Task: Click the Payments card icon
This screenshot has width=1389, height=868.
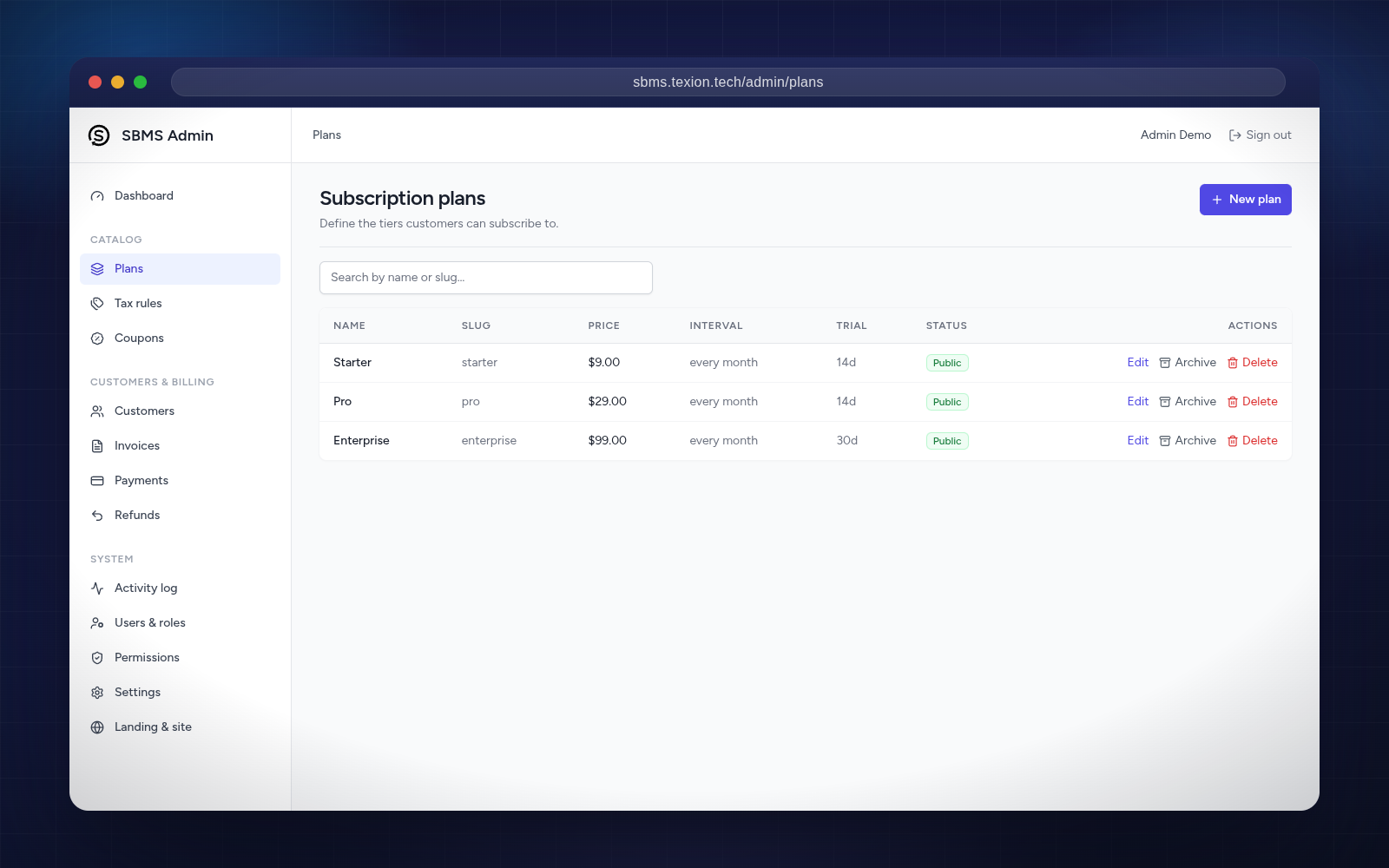Action: pyautogui.click(x=97, y=481)
